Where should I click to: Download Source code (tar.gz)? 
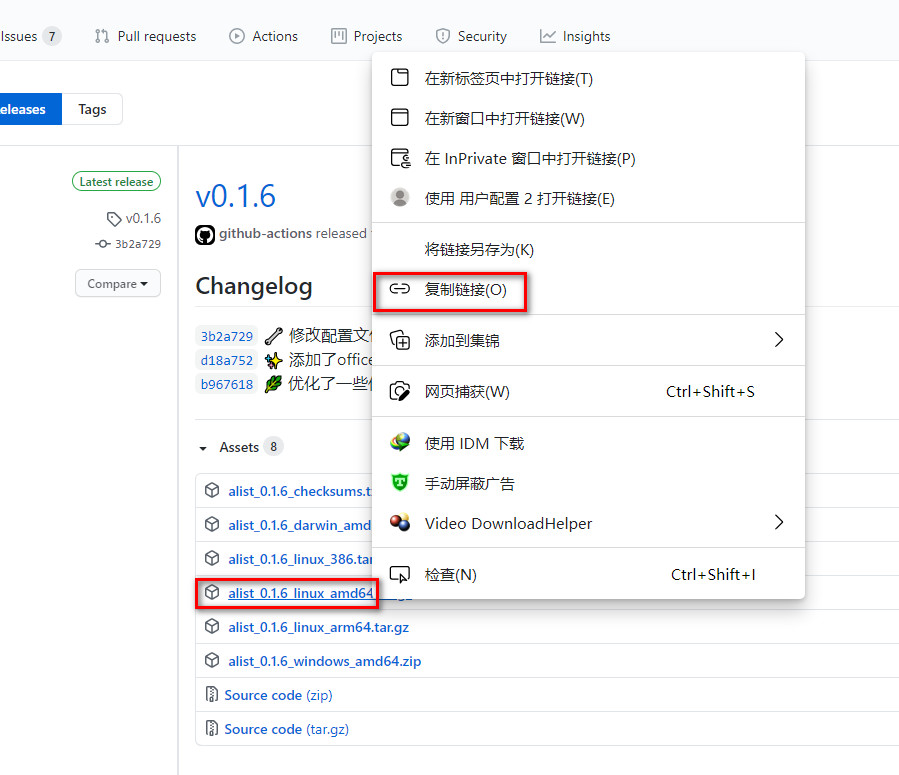click(x=287, y=729)
